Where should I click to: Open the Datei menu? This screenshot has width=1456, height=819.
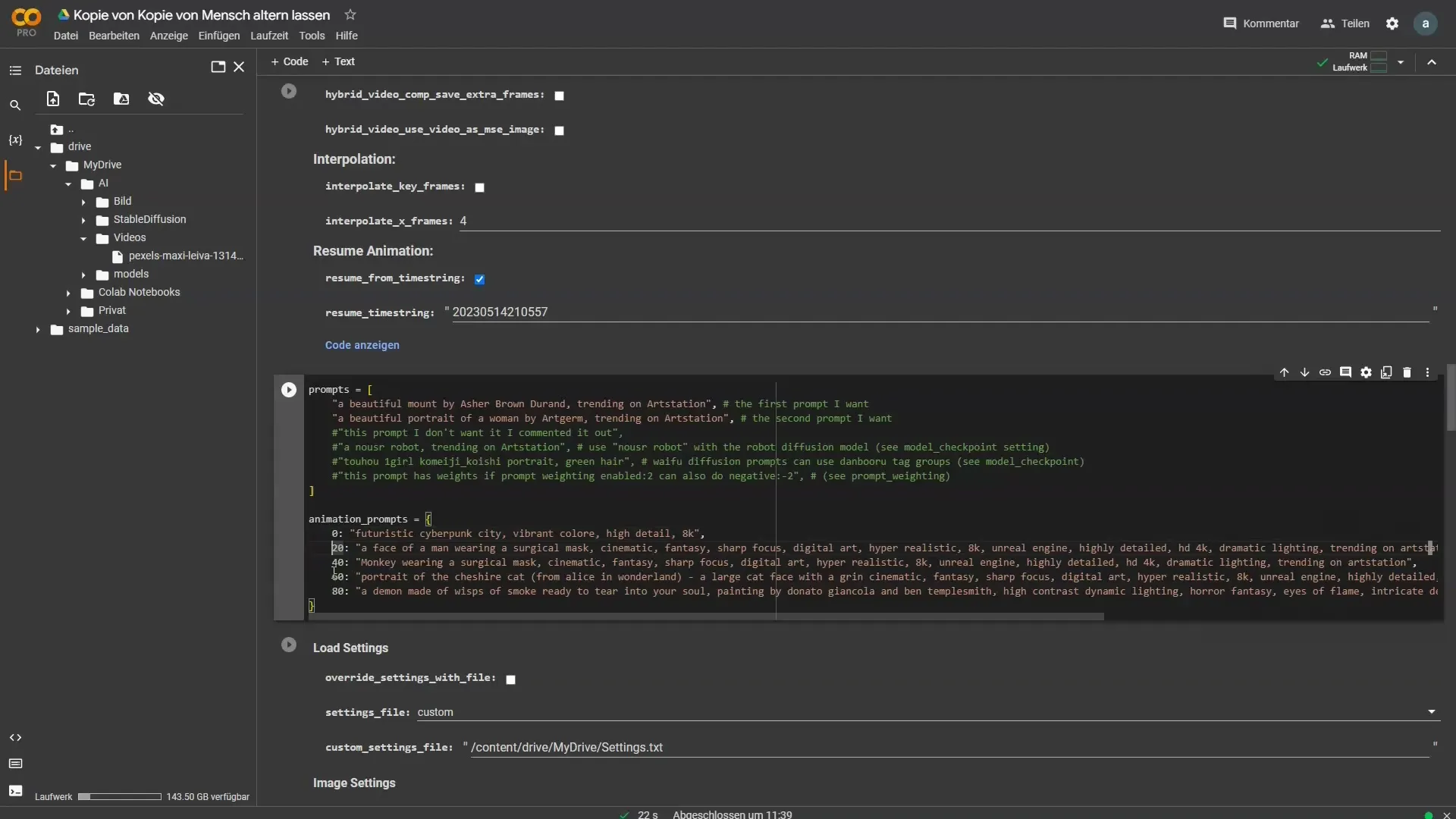point(66,36)
